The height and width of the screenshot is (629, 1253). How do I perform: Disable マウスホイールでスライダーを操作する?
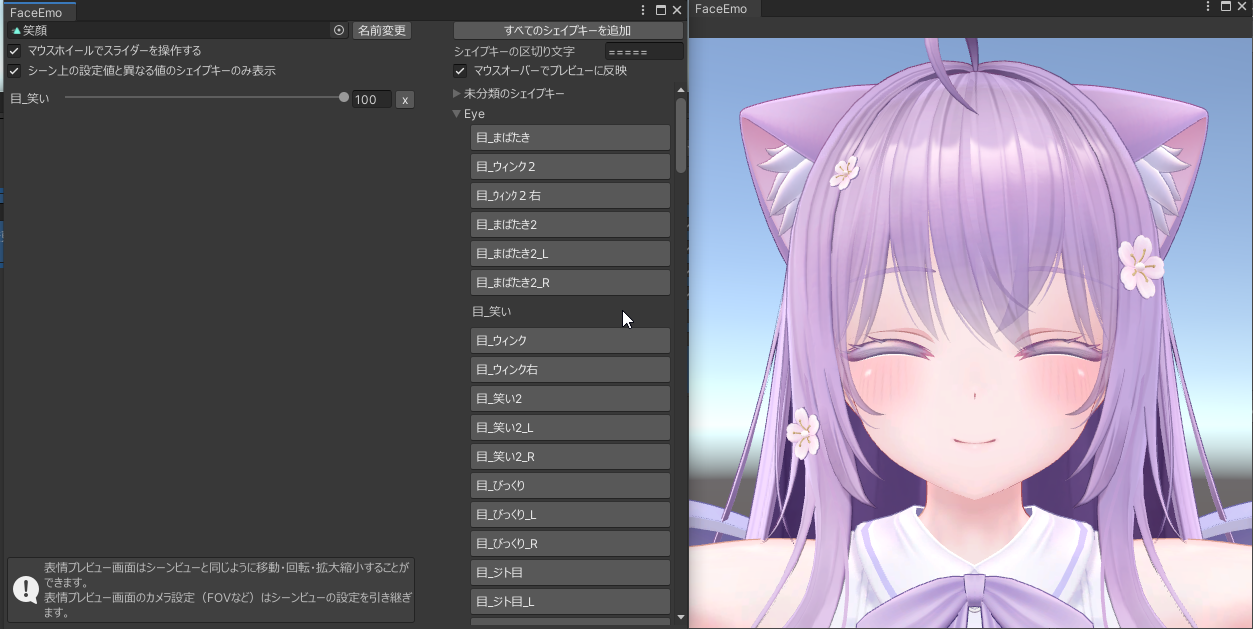14,50
